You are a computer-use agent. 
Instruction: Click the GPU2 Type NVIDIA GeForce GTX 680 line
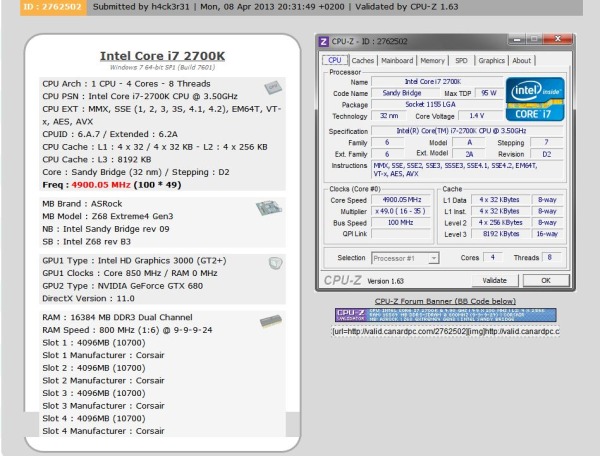(x=122, y=286)
